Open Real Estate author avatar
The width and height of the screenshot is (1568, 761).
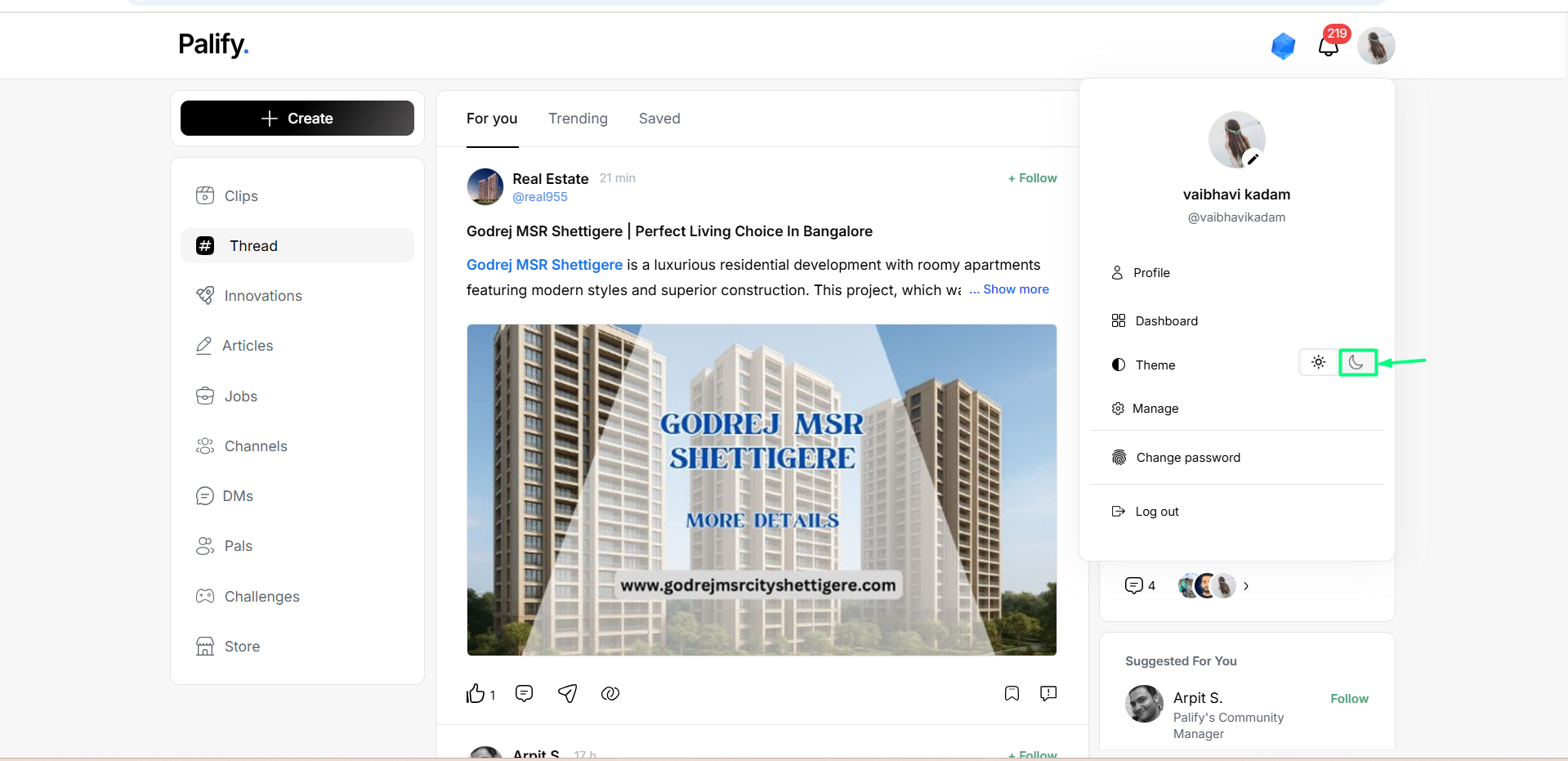point(485,187)
